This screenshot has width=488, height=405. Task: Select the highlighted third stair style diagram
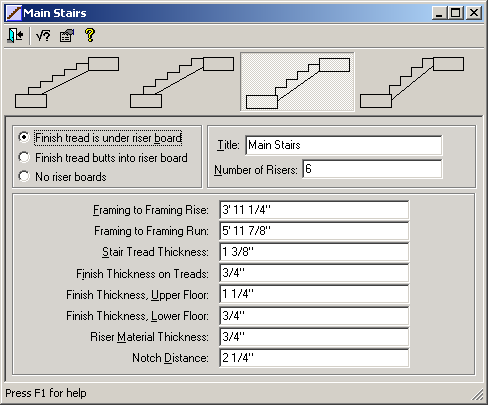click(297, 82)
